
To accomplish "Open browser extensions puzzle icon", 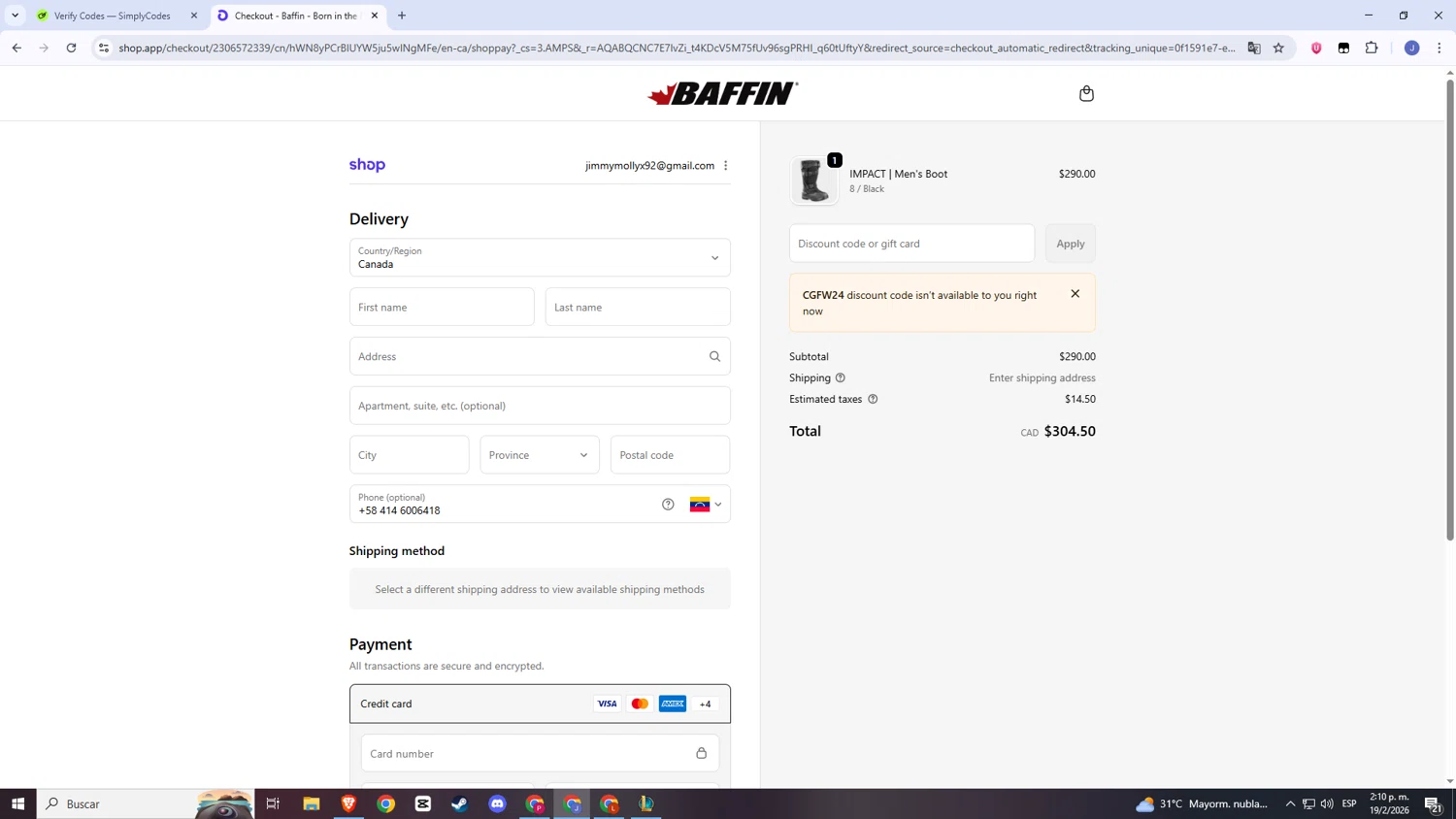I will (x=1372, y=48).
